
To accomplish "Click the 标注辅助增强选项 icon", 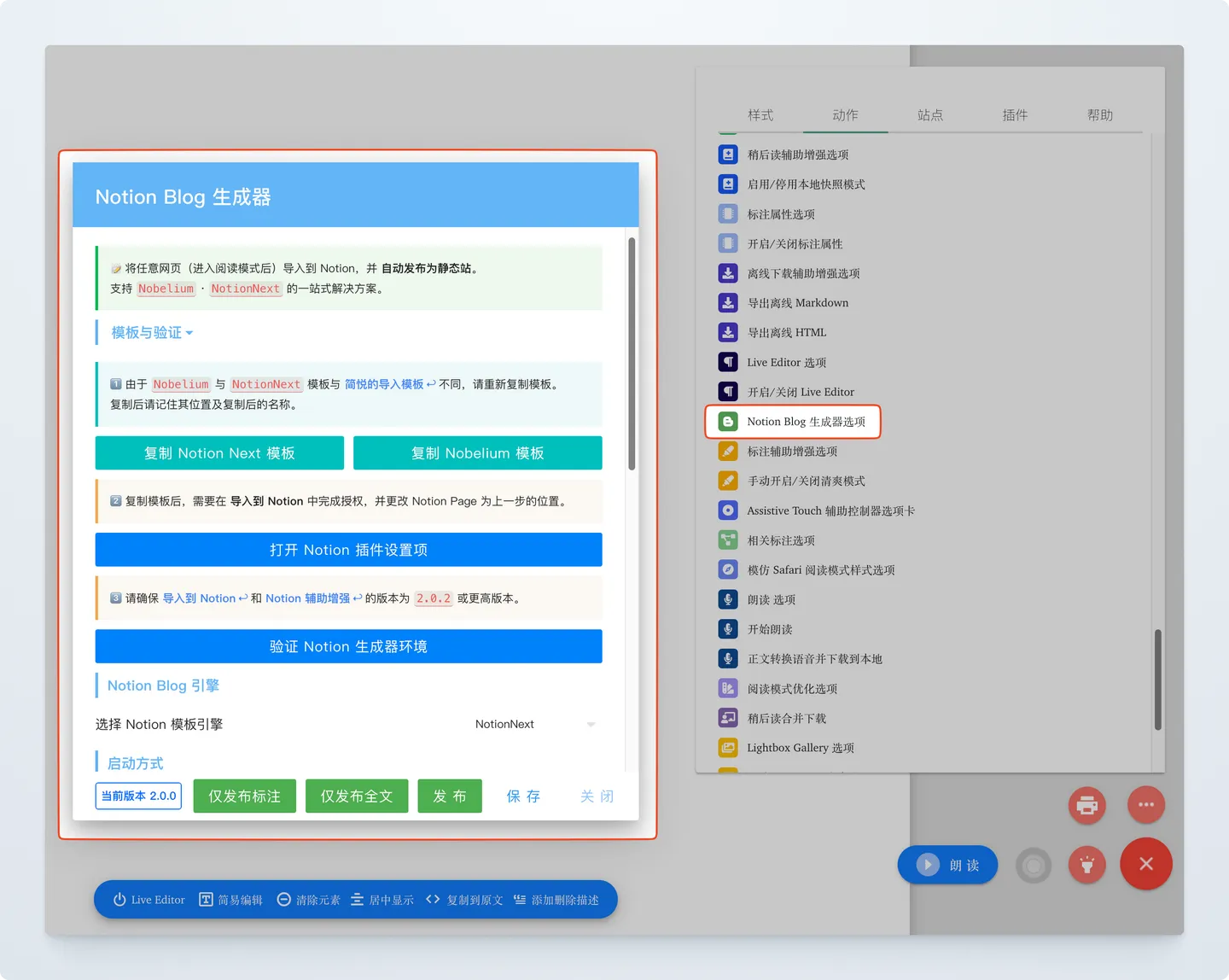I will [x=728, y=451].
